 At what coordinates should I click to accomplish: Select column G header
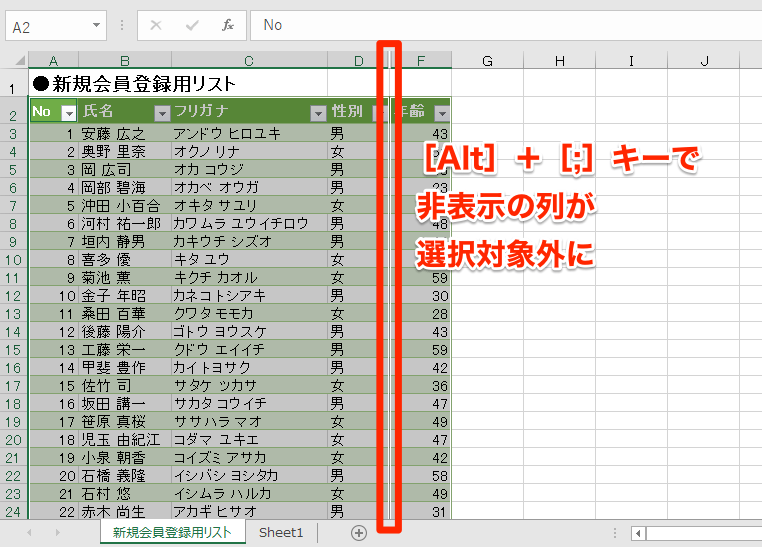coord(487,61)
